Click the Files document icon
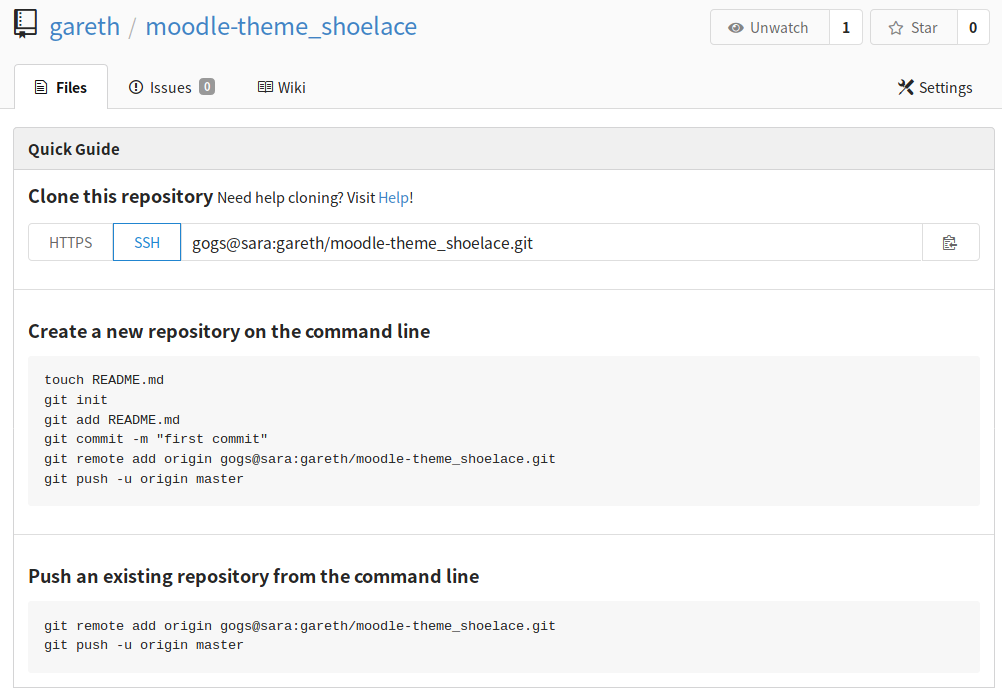Viewport: 1002px width, 695px height. point(41,88)
